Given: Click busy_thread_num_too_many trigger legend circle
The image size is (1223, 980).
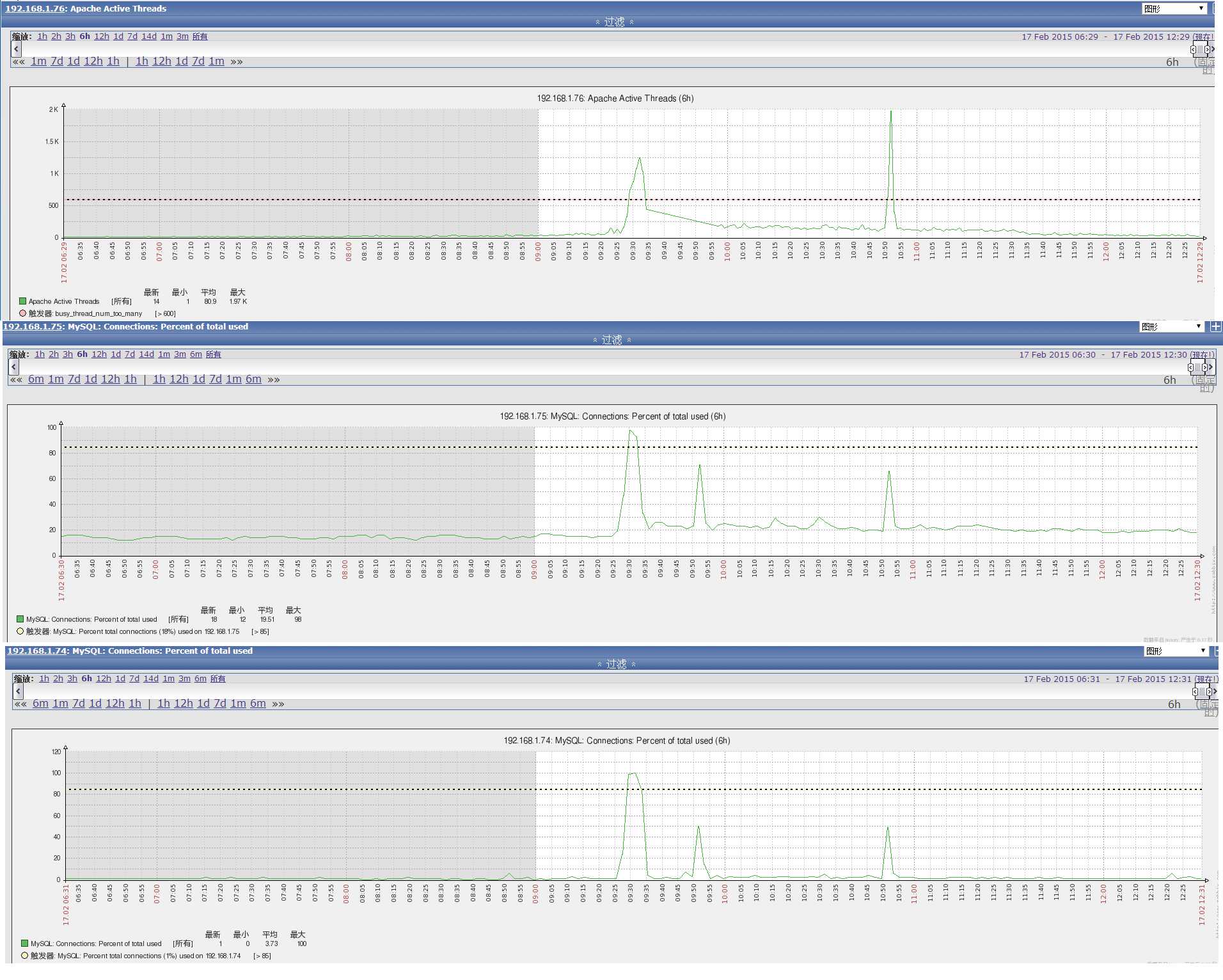Looking at the screenshot, I should tap(23, 313).
